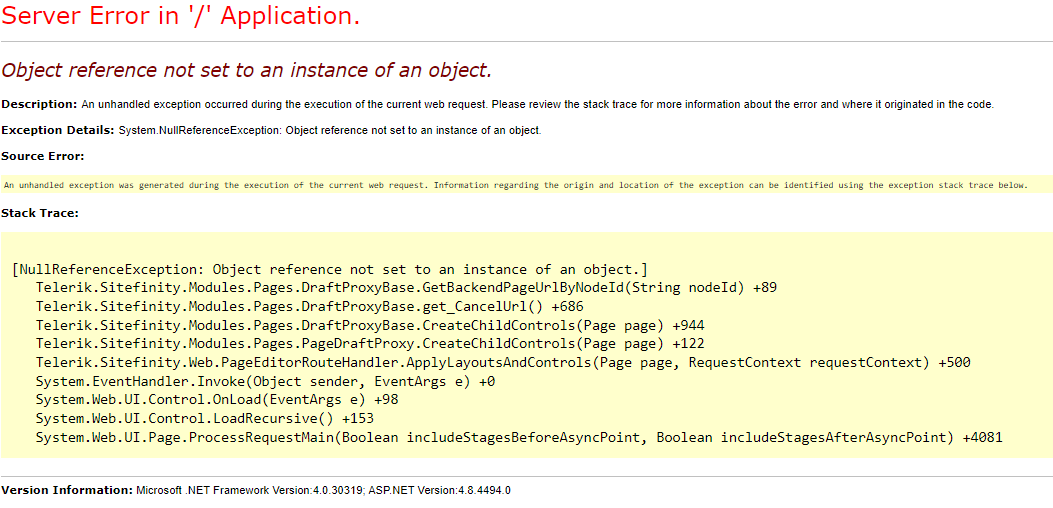Click the '[NullReferenceException: ...]' line in stack trace
Image resolution: width=1053 pixels, height=508 pixels.
click(330, 269)
